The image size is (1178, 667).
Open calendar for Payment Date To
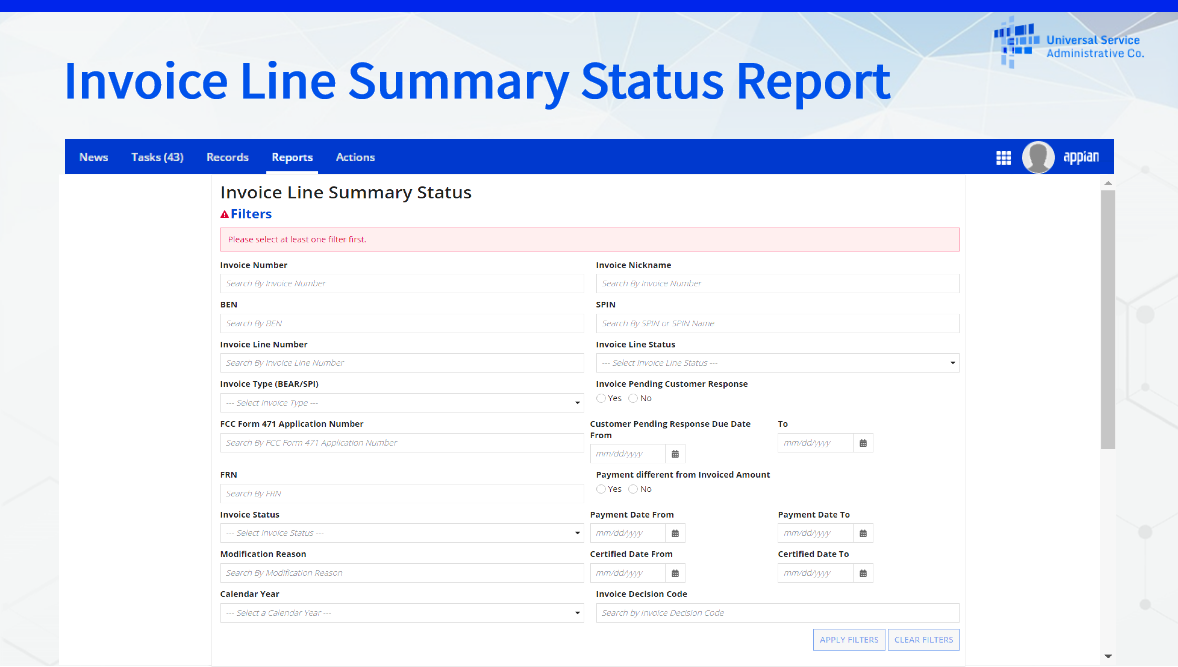click(x=863, y=533)
